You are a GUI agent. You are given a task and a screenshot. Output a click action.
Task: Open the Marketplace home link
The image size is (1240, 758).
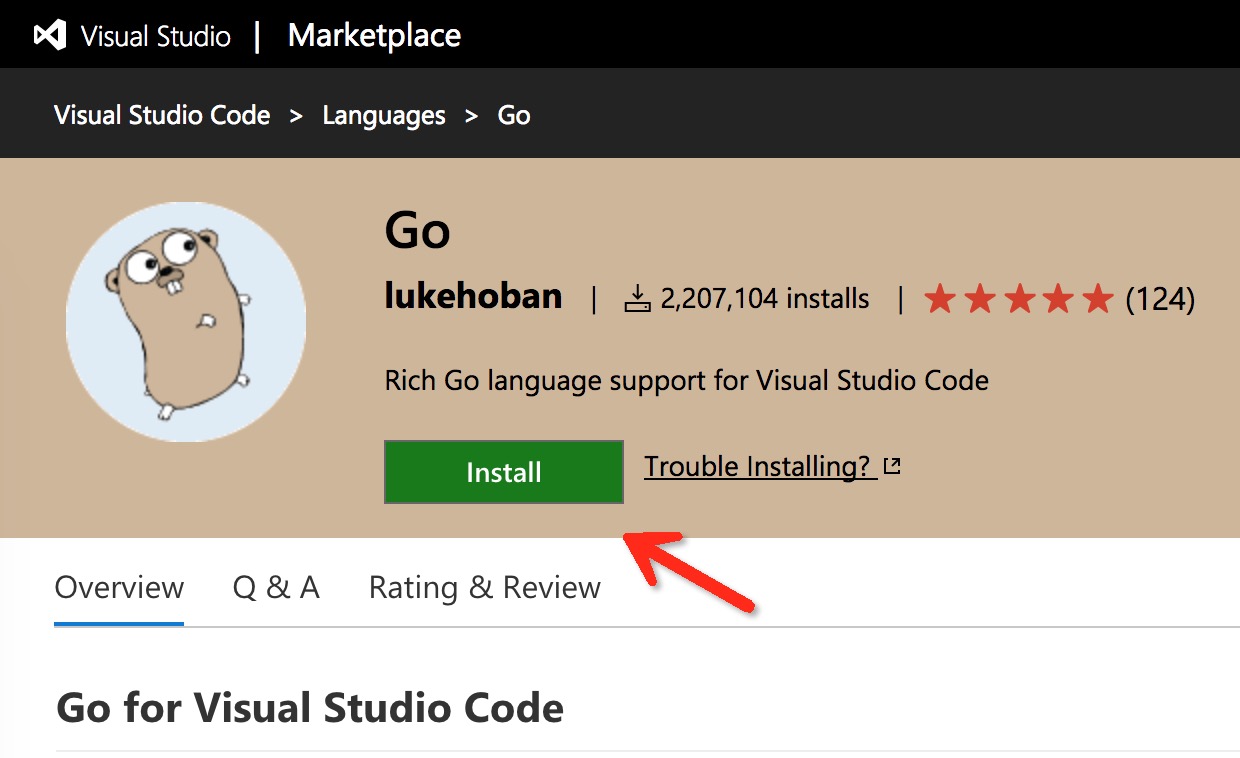coord(374,36)
